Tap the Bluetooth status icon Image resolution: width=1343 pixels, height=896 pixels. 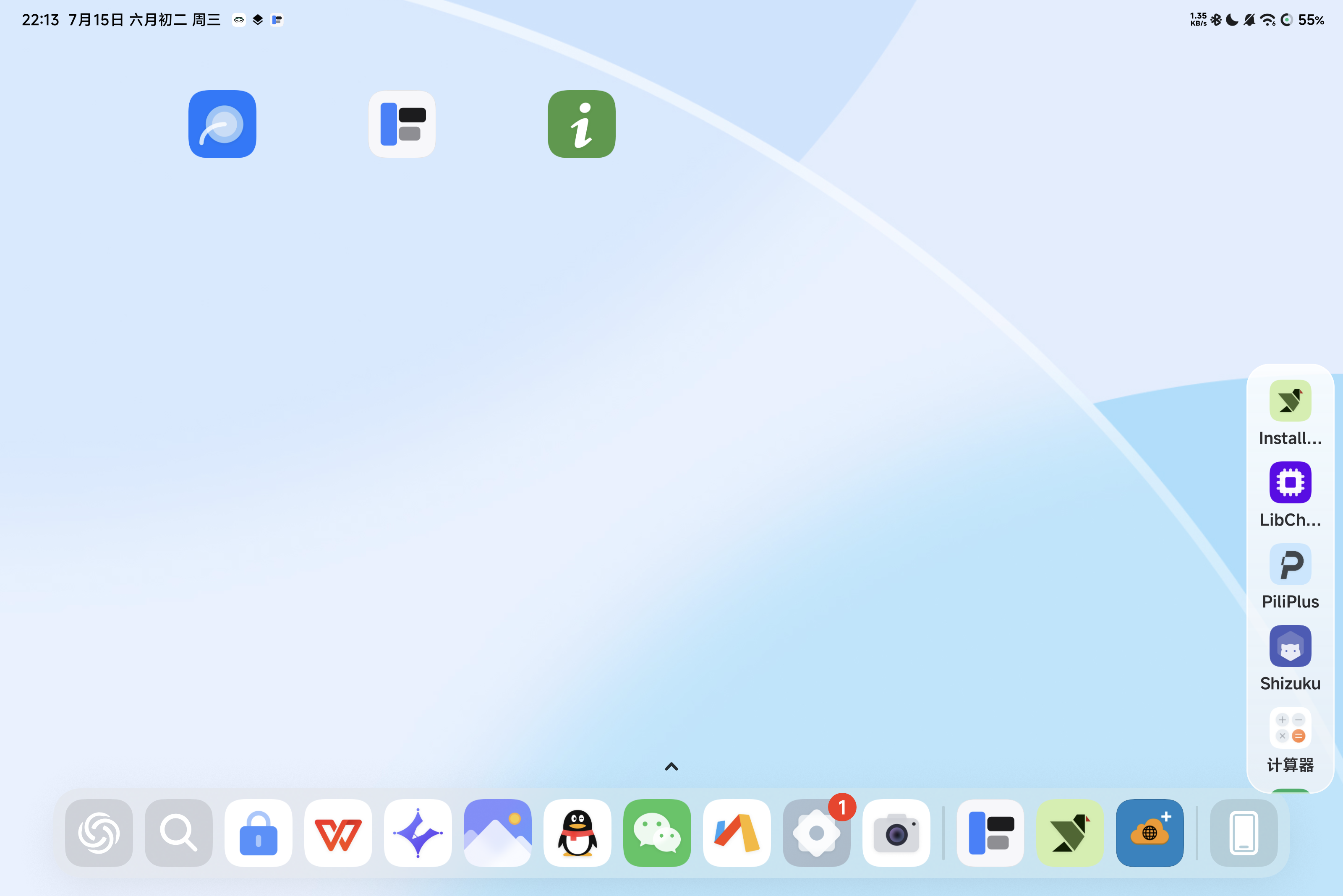(x=1215, y=20)
